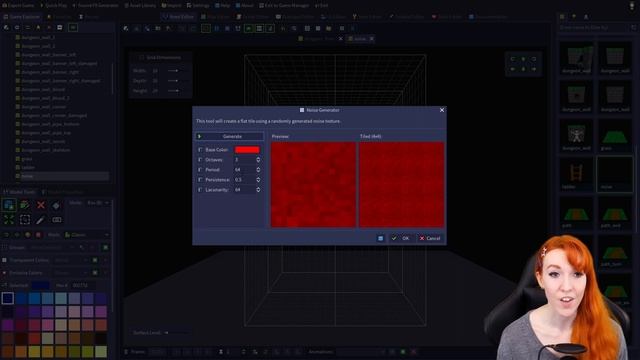Open the Export Game menu item
Viewport: 640px width, 360px height.
click(x=18, y=6)
